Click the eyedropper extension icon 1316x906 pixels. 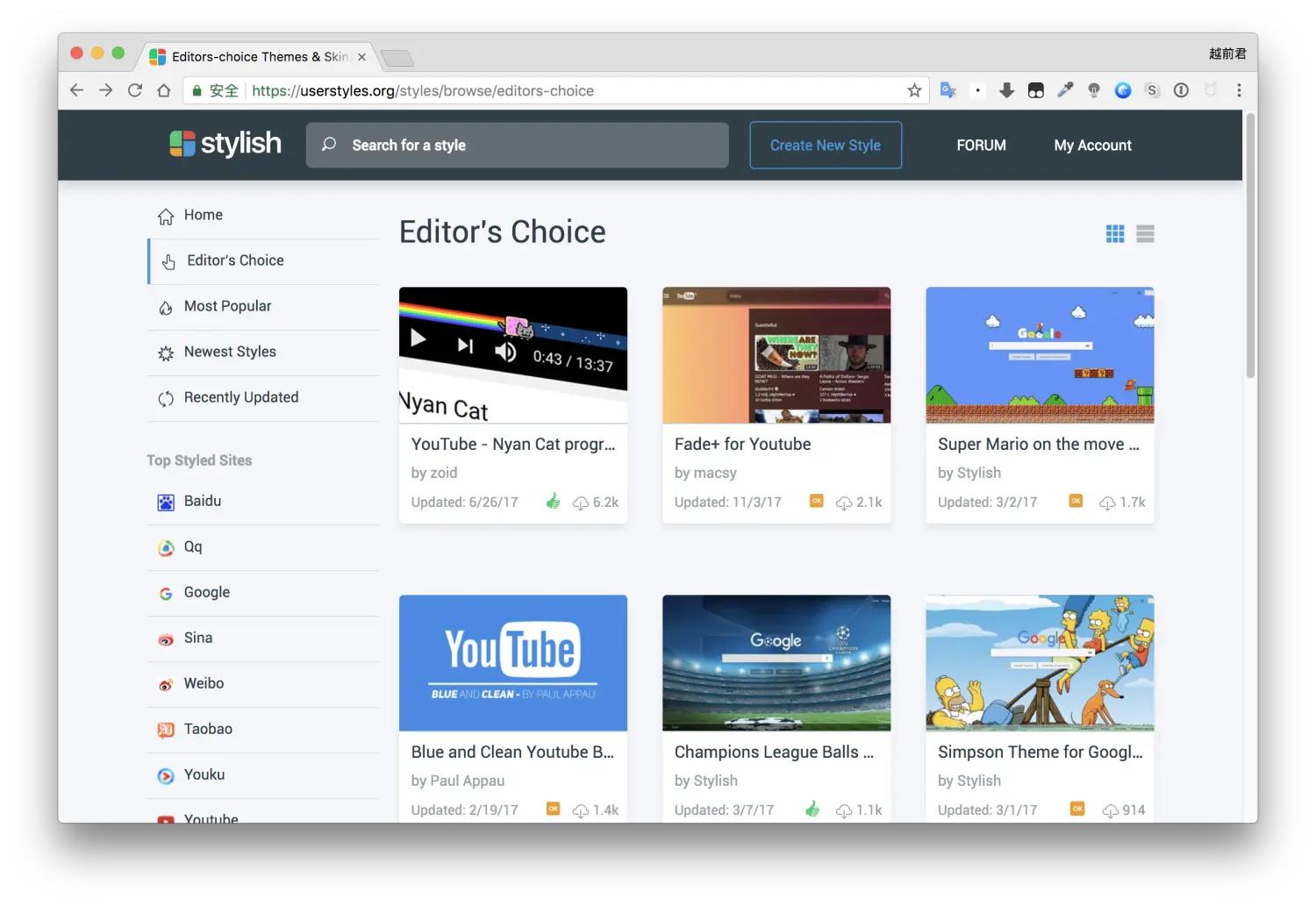tap(1065, 90)
